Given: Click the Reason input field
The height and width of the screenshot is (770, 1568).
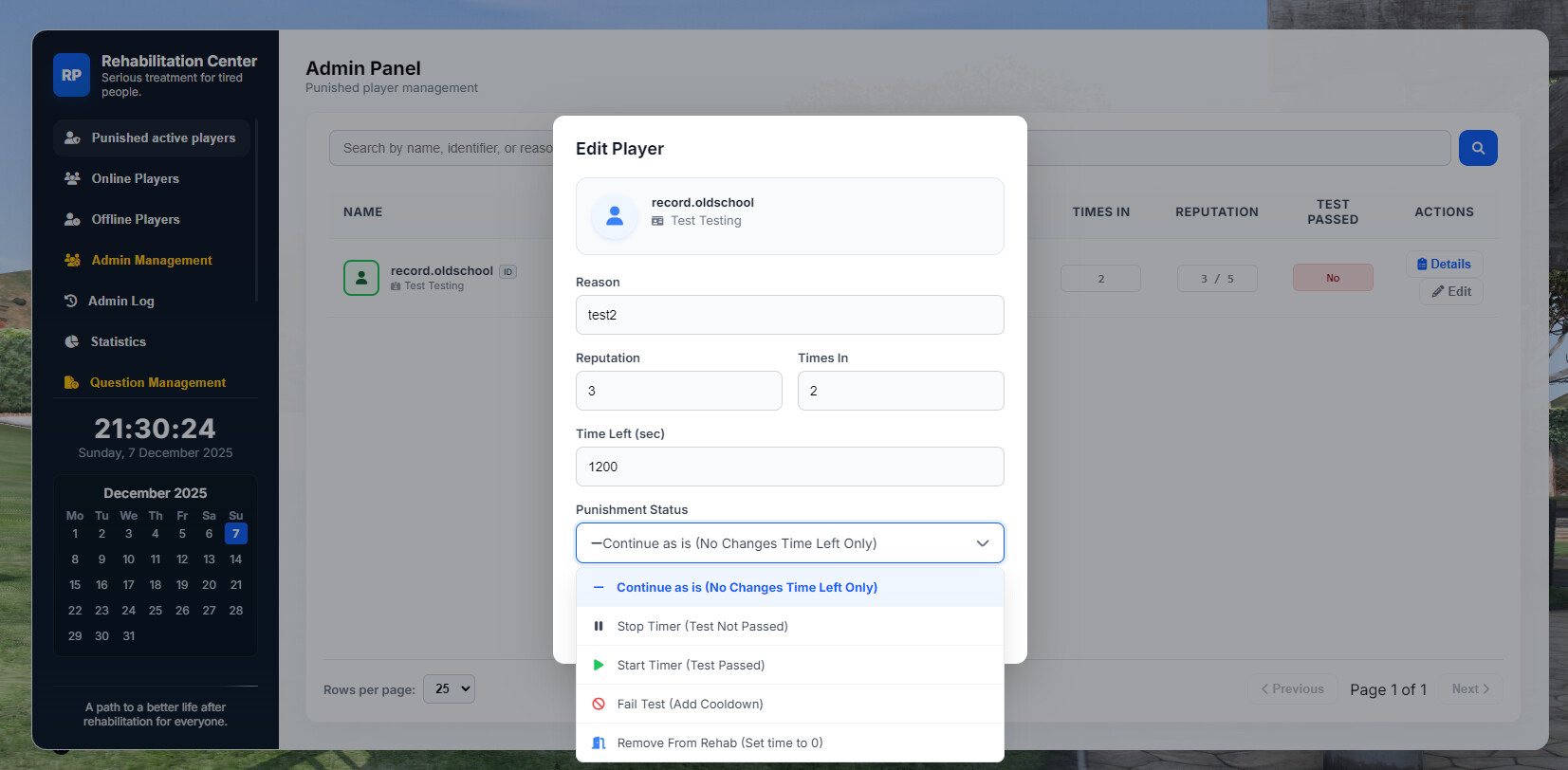Looking at the screenshot, I should click(x=789, y=315).
